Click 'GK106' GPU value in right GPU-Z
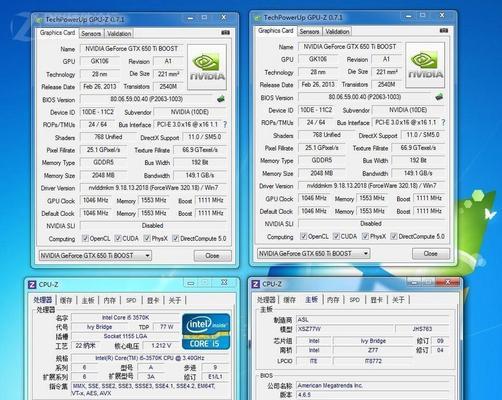The width and height of the screenshot is (502, 400). point(318,59)
